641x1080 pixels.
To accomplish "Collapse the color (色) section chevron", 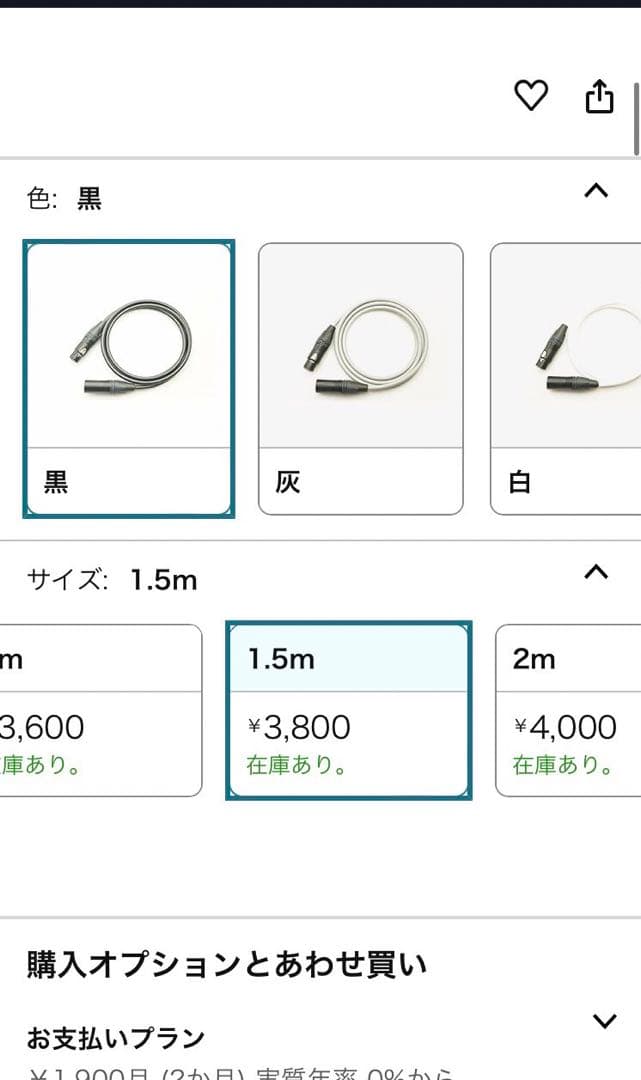I will 596,191.
